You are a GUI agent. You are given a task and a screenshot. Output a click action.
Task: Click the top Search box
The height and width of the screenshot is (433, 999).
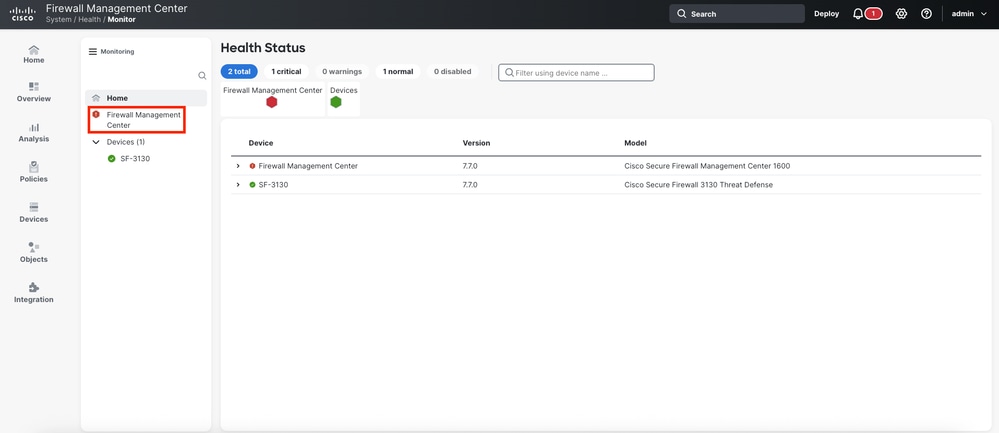737,14
